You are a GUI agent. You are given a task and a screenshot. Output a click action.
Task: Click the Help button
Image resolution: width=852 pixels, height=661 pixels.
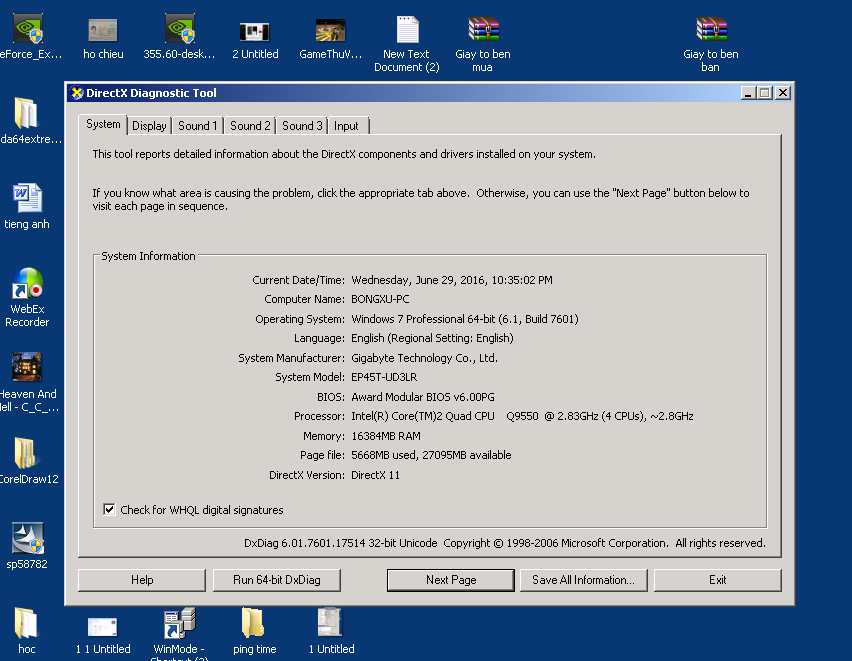(x=142, y=580)
